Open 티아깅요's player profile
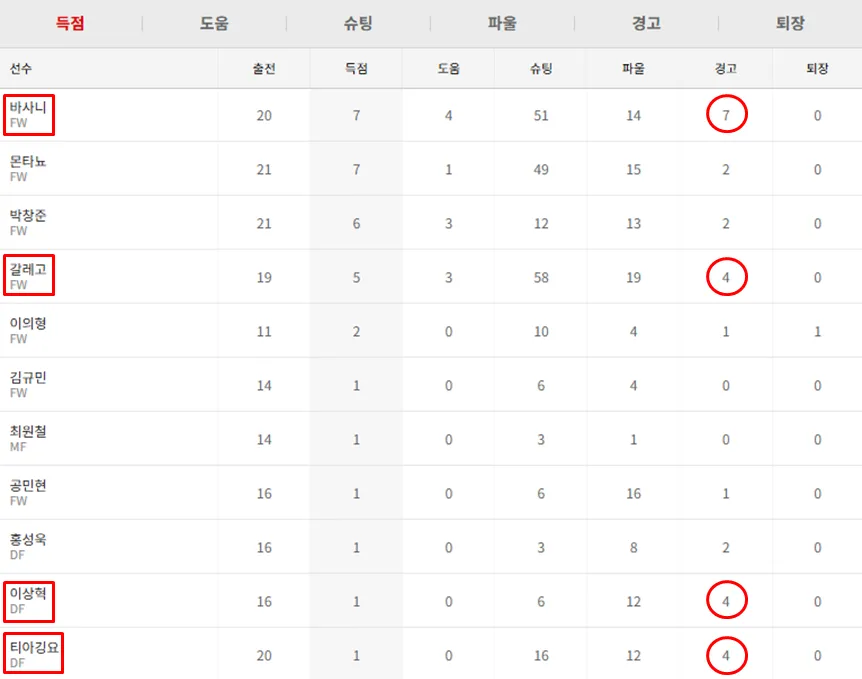This screenshot has height=679, width=862. point(35,648)
